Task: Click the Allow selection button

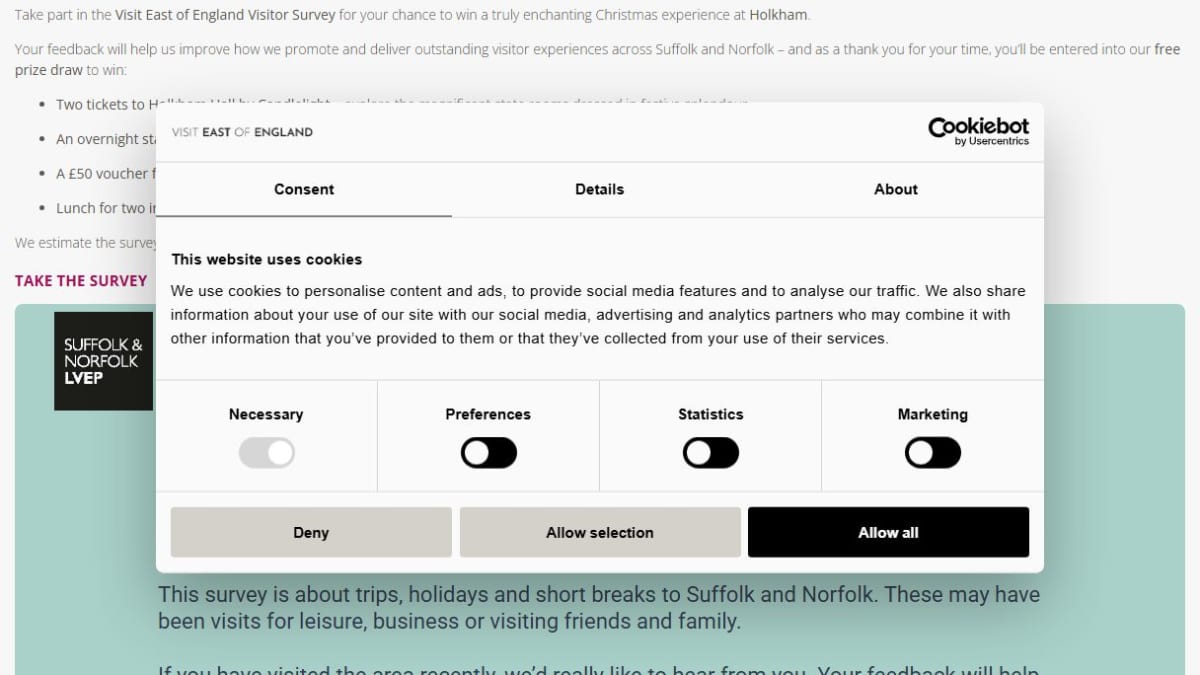Action: click(600, 532)
